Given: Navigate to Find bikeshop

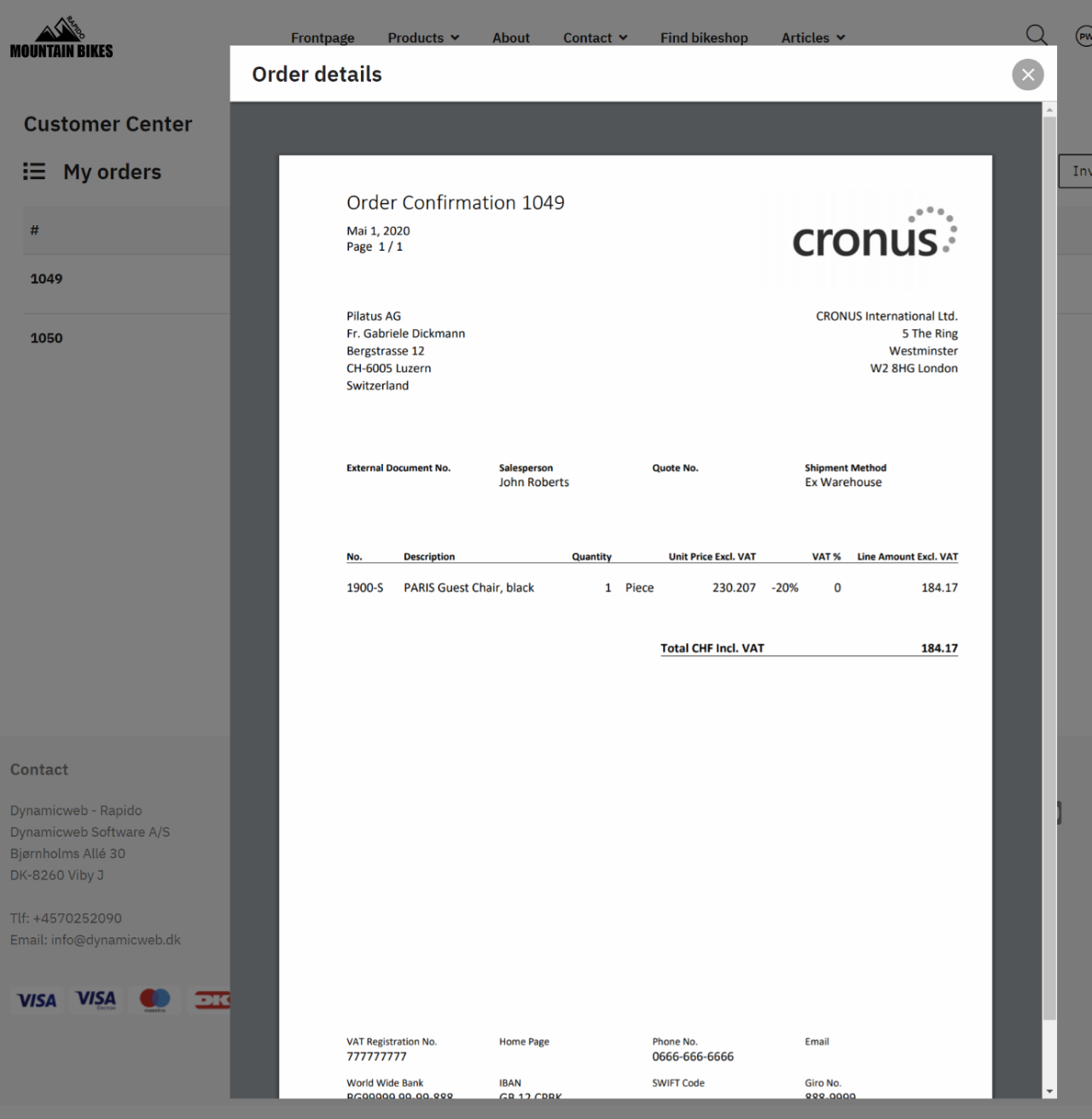Looking at the screenshot, I should click(704, 38).
